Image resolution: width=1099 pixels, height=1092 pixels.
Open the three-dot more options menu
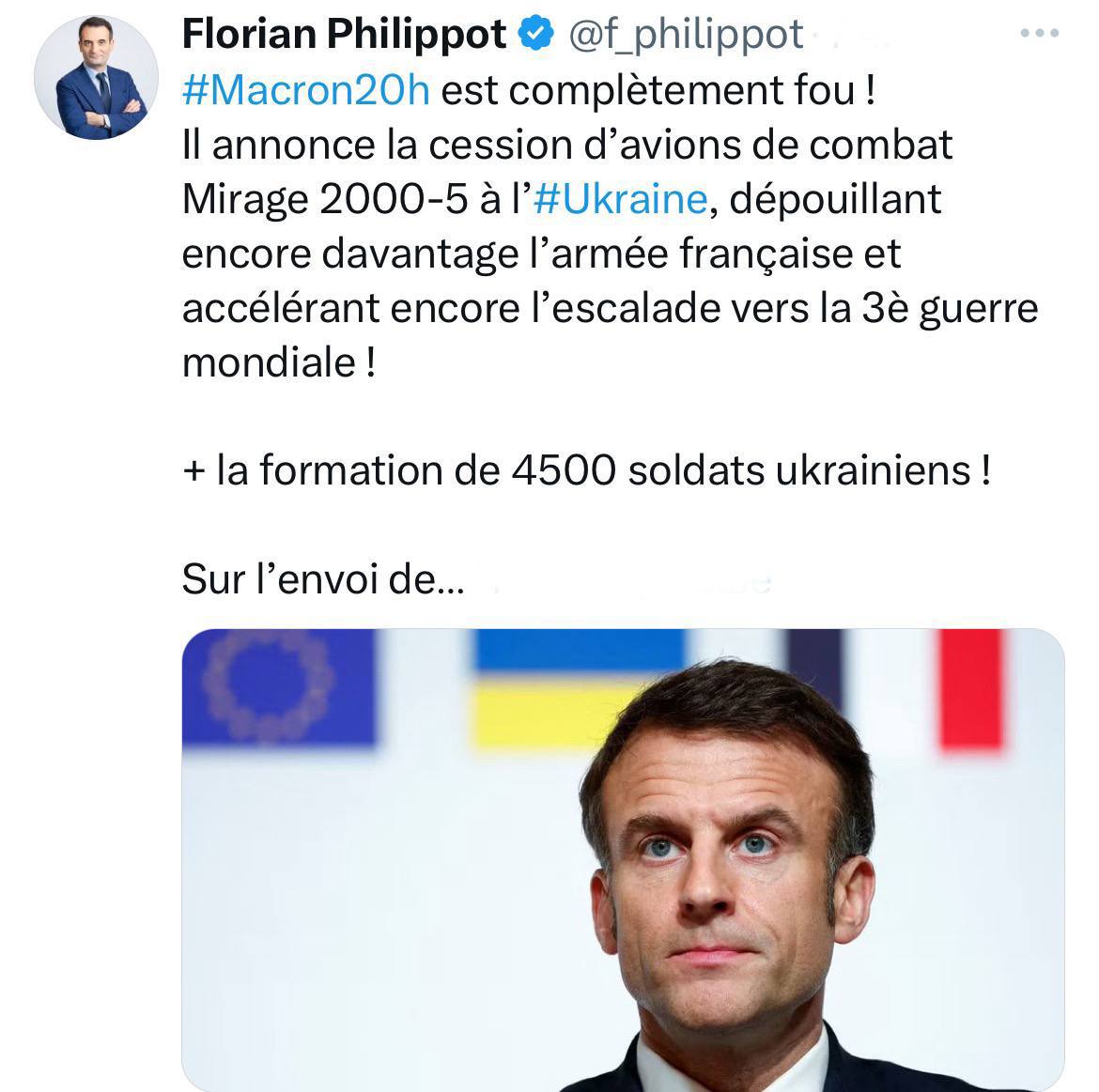click(1040, 34)
